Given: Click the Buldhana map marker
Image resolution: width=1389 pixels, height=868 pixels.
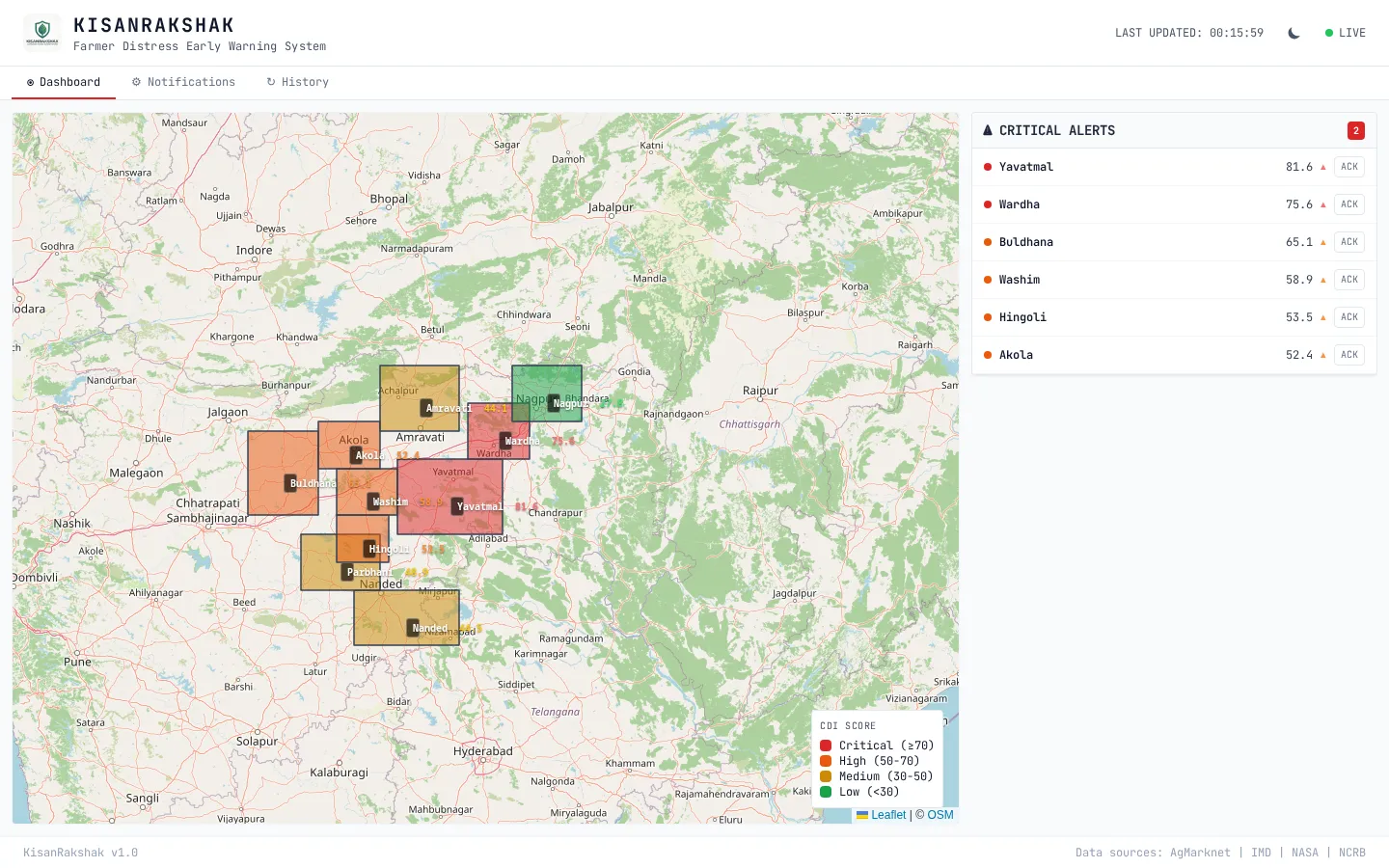Looking at the screenshot, I should click(291, 483).
